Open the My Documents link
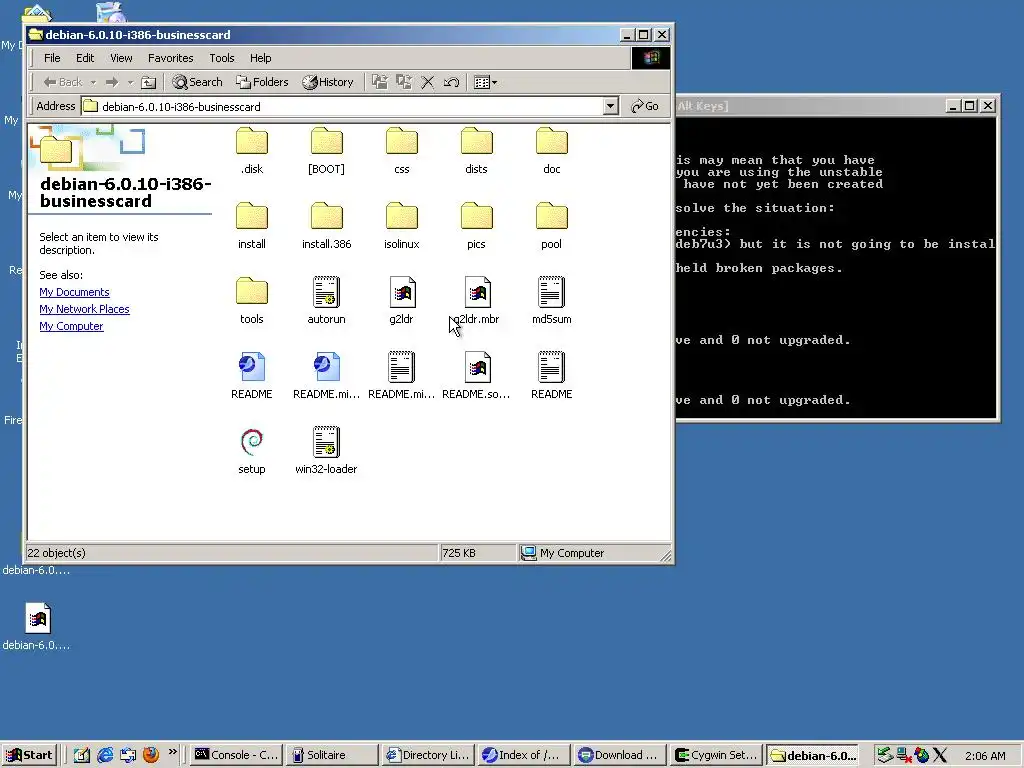Screen dimensions: 1024x768 point(74,292)
